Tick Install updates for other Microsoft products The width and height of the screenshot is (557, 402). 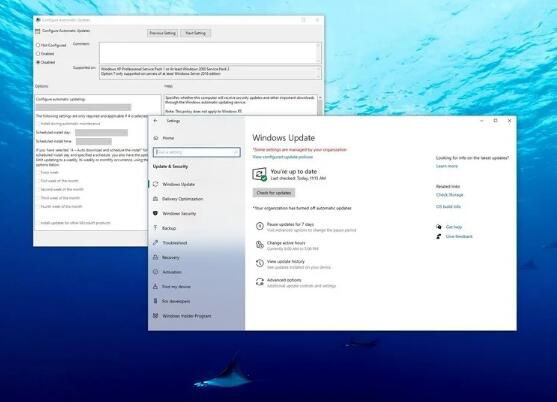coord(38,223)
